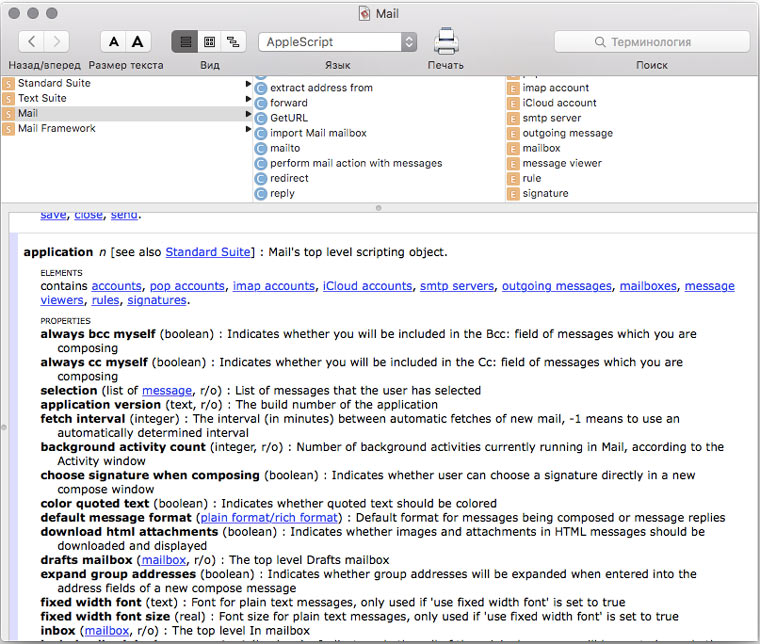Image resolution: width=760 pixels, height=644 pixels.
Task: Select the outgoing message class
Action: (568, 133)
